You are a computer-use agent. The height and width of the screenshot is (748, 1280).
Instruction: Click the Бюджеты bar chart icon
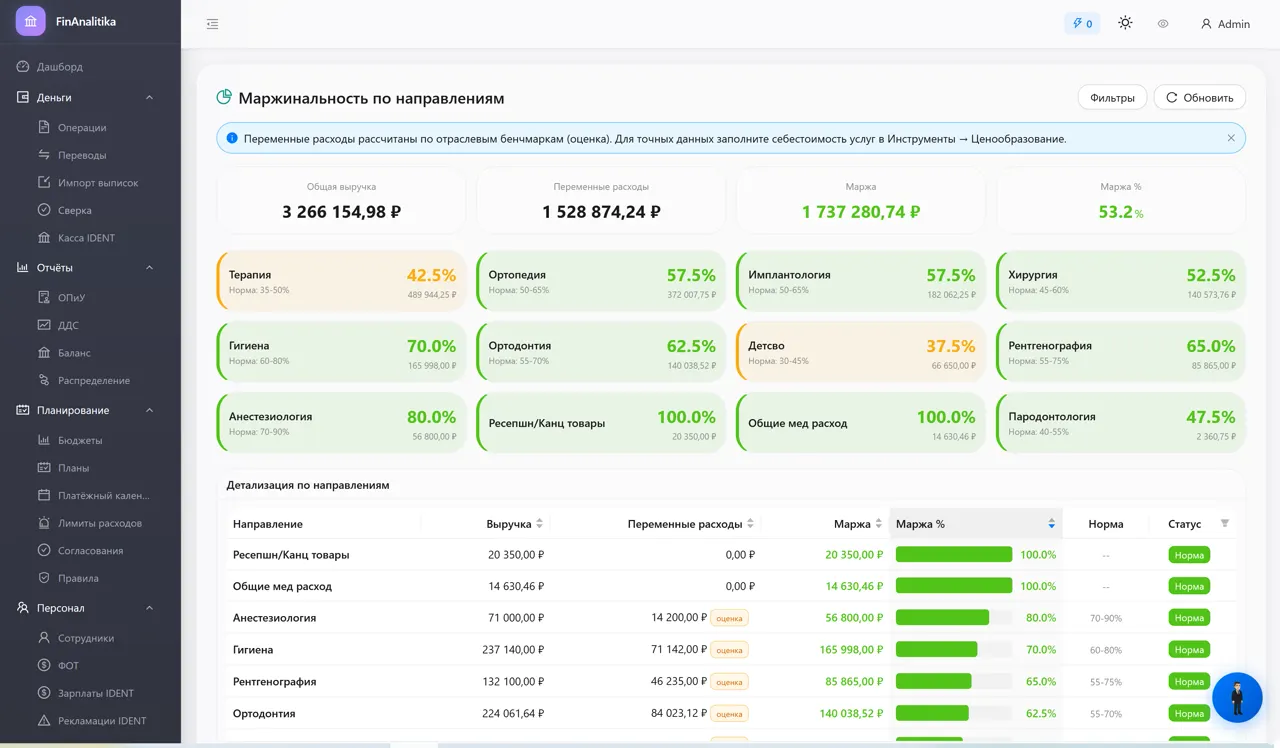[44, 440]
